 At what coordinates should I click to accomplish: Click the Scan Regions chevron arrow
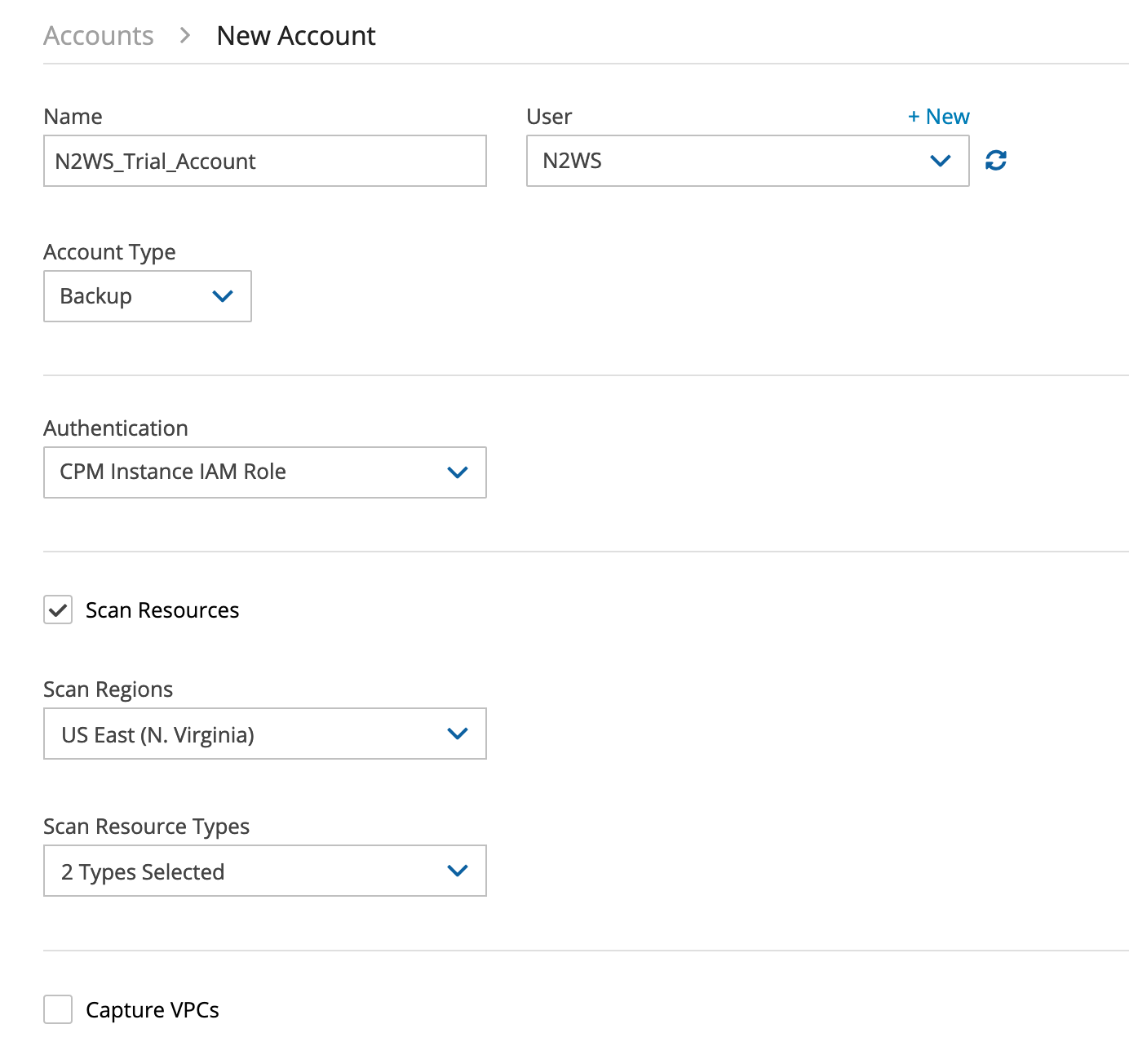pyautogui.click(x=458, y=734)
